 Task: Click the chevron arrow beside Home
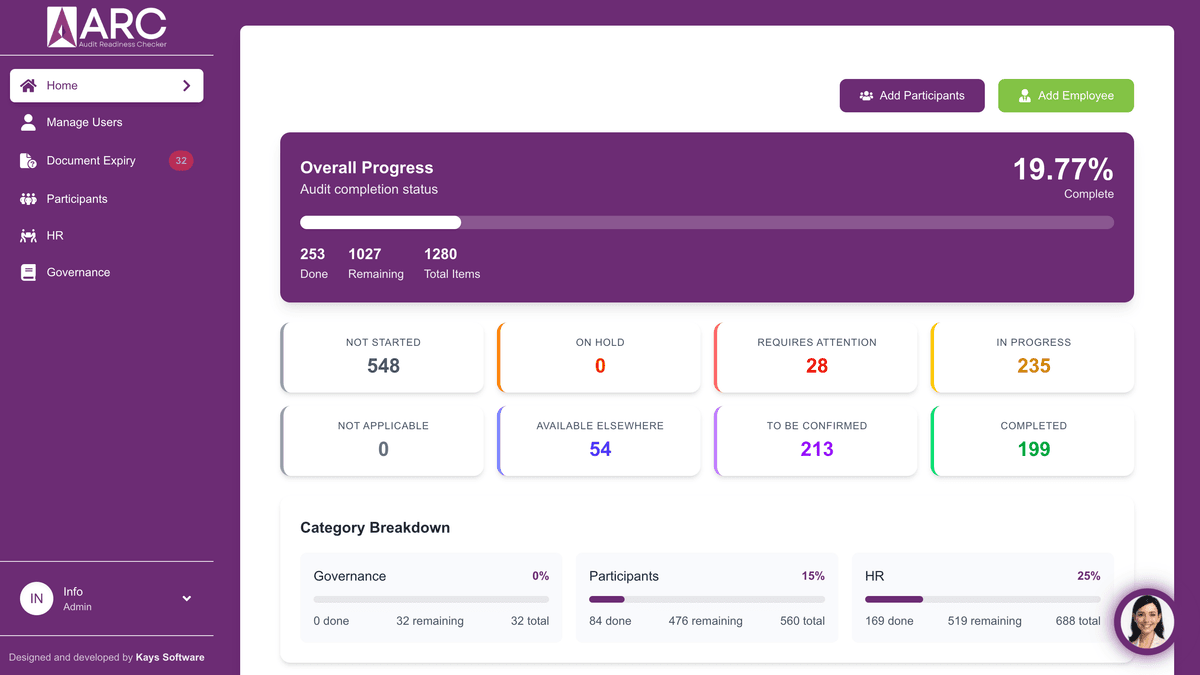pyautogui.click(x=186, y=86)
